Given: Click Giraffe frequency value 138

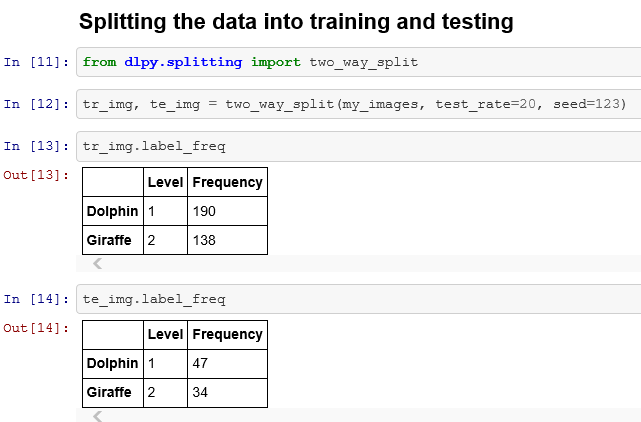Looking at the screenshot, I should pos(204,240).
